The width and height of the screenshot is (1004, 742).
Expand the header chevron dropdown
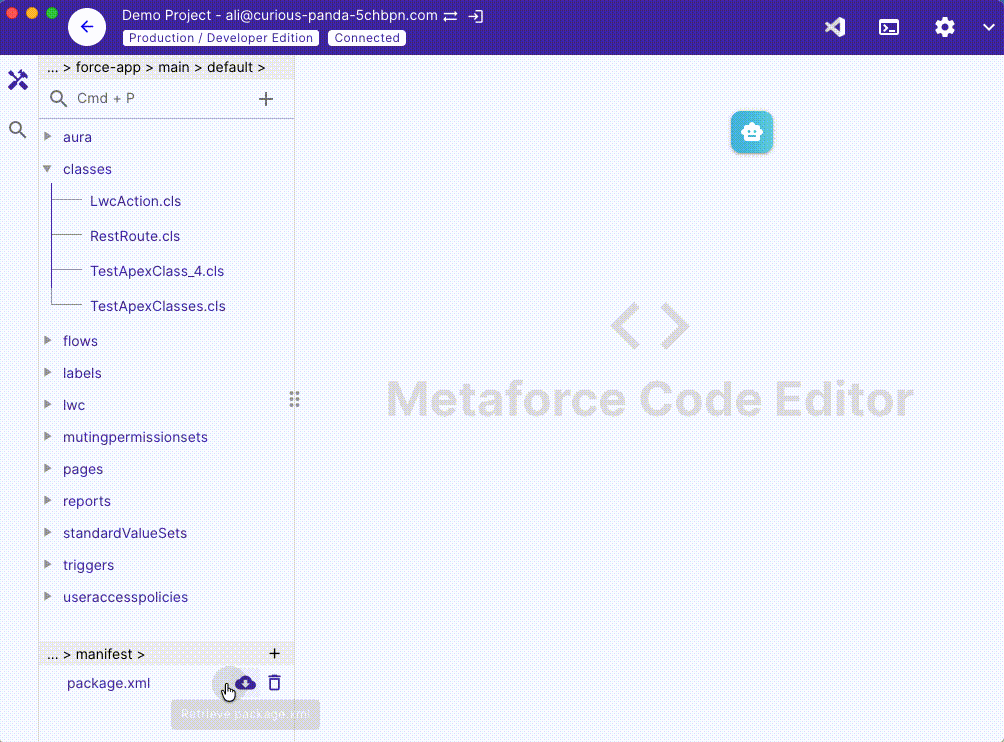click(x=989, y=28)
